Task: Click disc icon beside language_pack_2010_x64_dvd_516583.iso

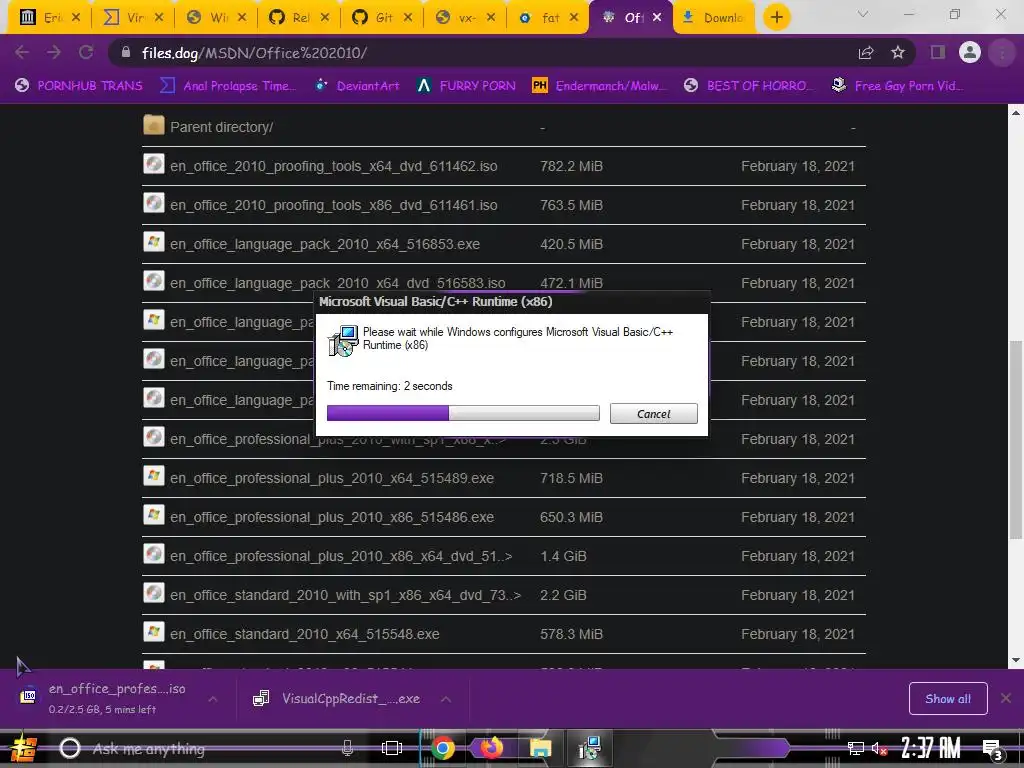Action: pyautogui.click(x=153, y=281)
